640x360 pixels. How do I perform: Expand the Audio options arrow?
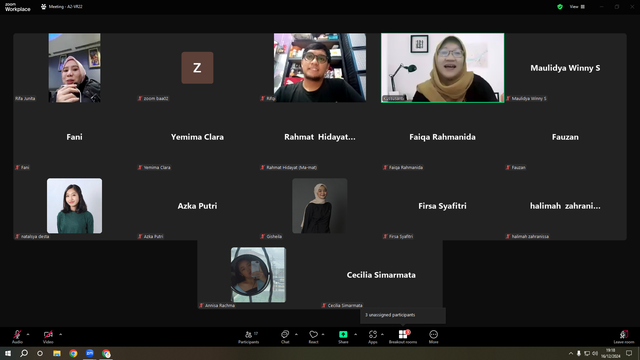tap(28, 334)
